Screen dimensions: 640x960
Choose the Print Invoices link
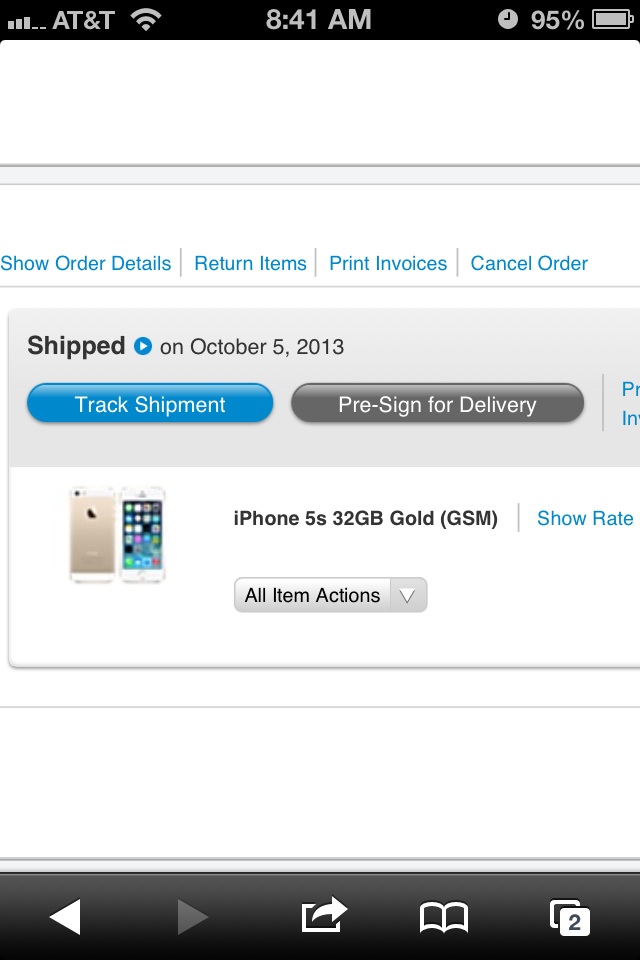(388, 263)
